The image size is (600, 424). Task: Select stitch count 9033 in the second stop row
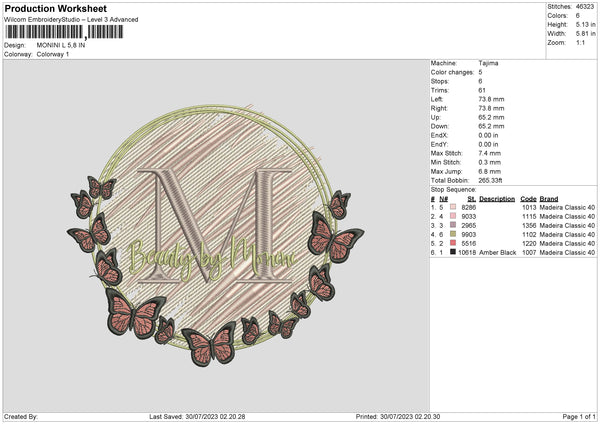pyautogui.click(x=469, y=216)
